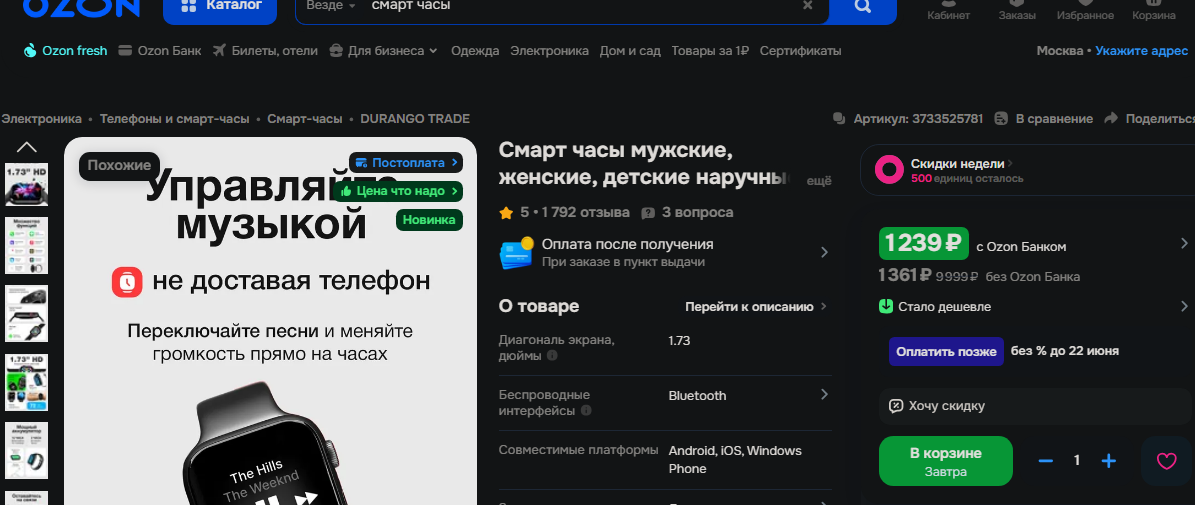Select Телефоны и смарт-часы breadcrumb
The width and height of the screenshot is (1195, 505).
click(x=175, y=119)
